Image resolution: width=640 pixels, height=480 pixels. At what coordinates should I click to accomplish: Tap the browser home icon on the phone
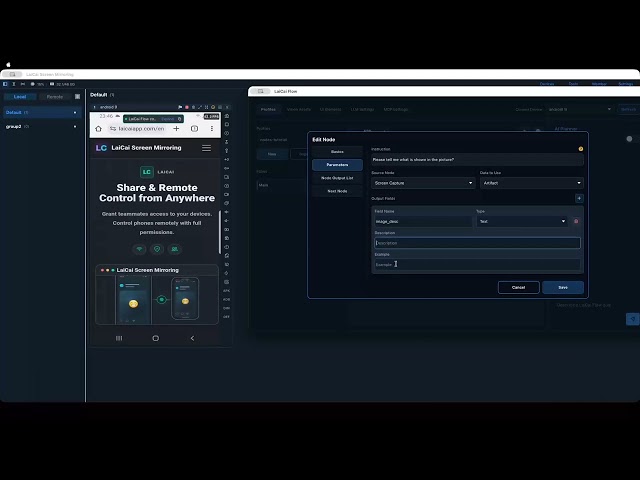pyautogui.click(x=98, y=129)
